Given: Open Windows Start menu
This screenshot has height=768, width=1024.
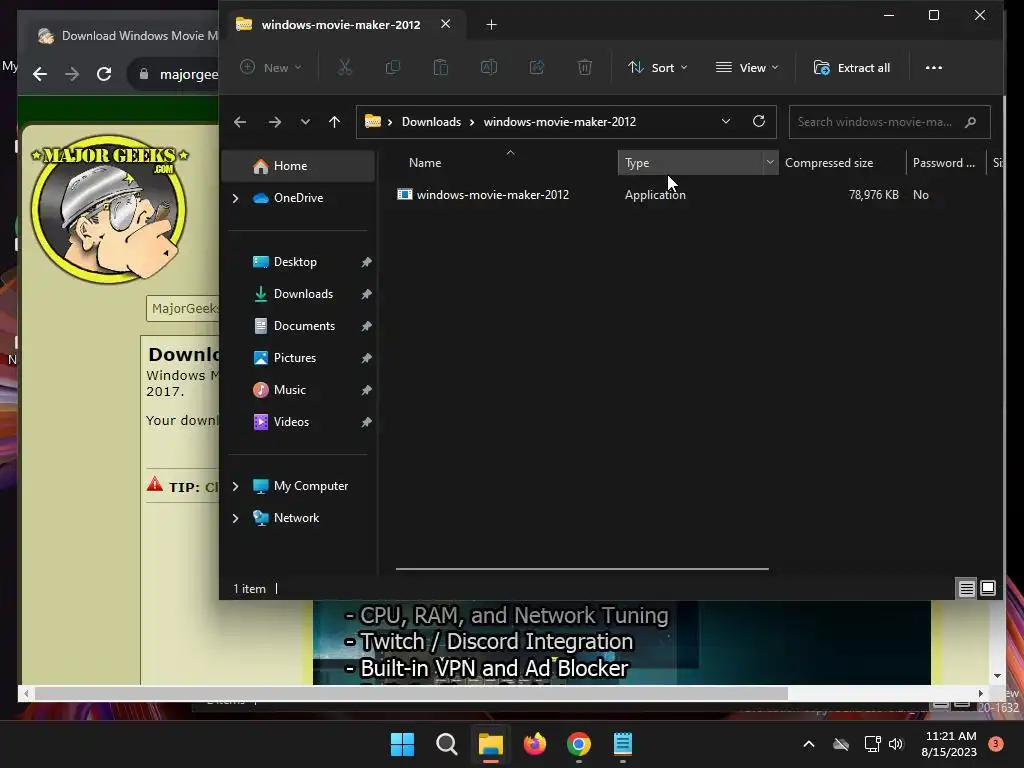Looking at the screenshot, I should (402, 744).
